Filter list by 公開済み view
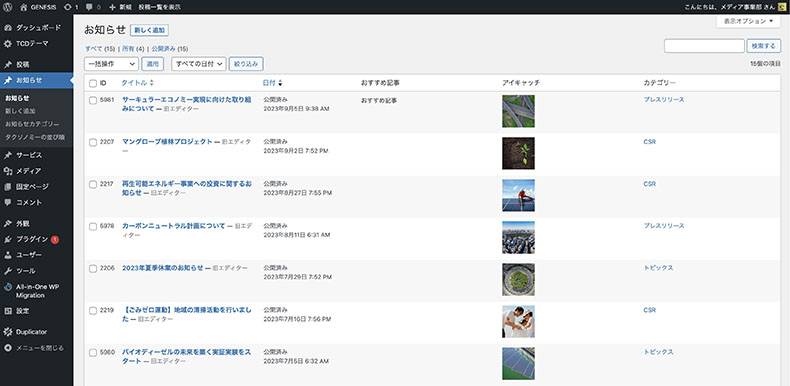790x386 pixels. (163, 49)
